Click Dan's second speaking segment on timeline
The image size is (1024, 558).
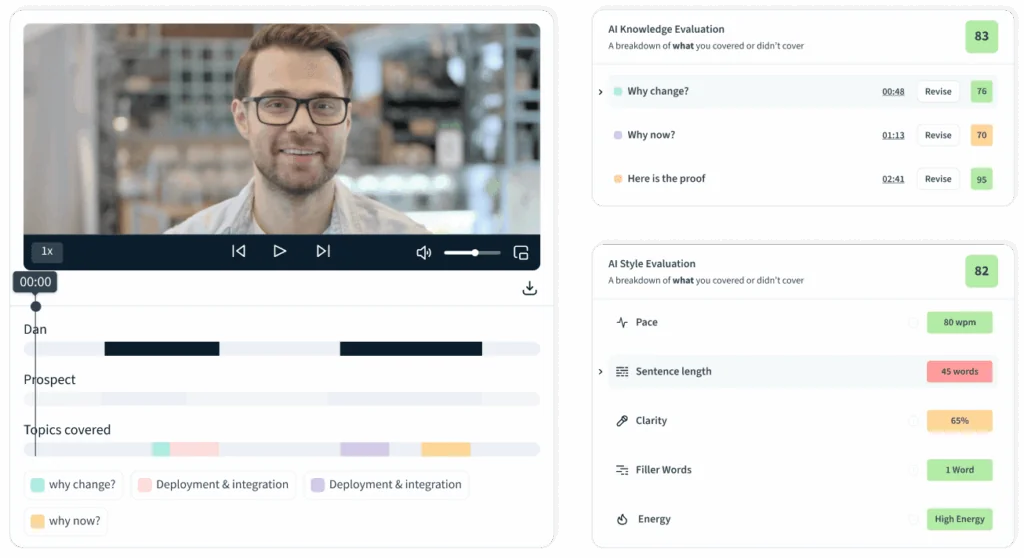[411, 349]
